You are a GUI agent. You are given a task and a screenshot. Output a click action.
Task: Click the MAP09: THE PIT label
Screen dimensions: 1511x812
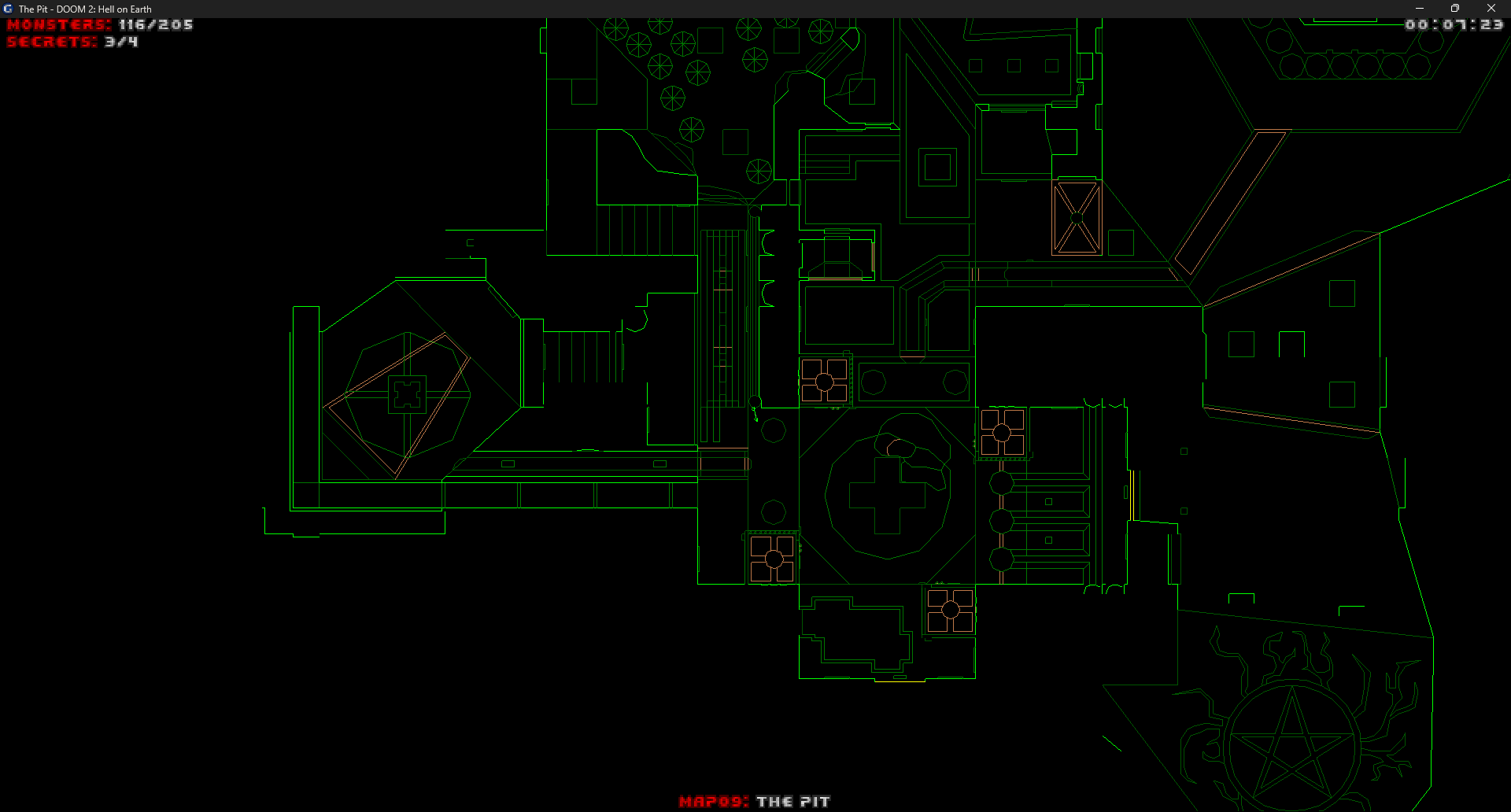click(x=755, y=802)
